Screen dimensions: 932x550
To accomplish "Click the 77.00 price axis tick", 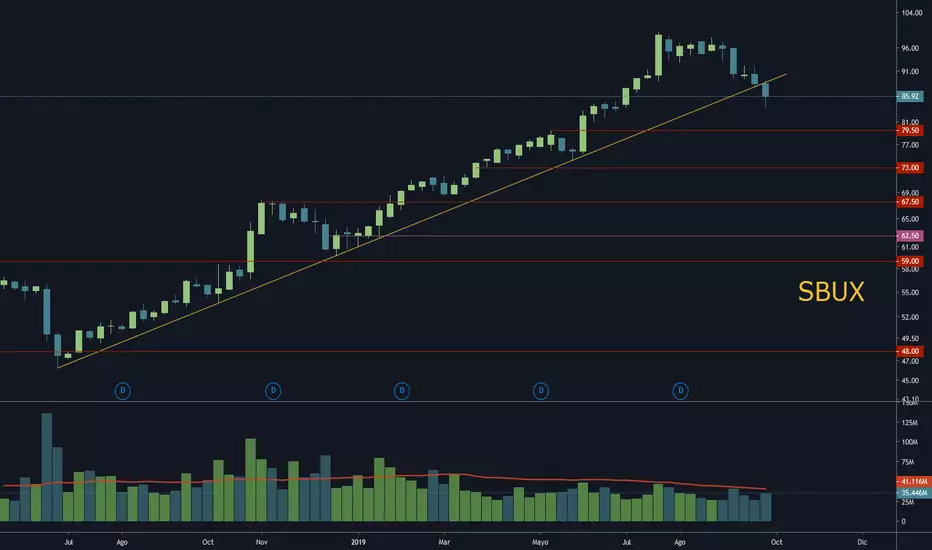I will pyautogui.click(x=910, y=144).
